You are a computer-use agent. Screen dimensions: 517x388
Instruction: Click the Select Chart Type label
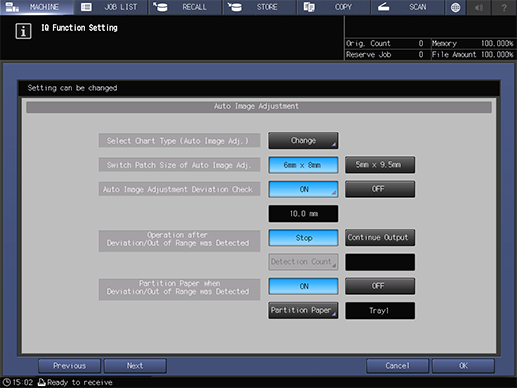179,141
